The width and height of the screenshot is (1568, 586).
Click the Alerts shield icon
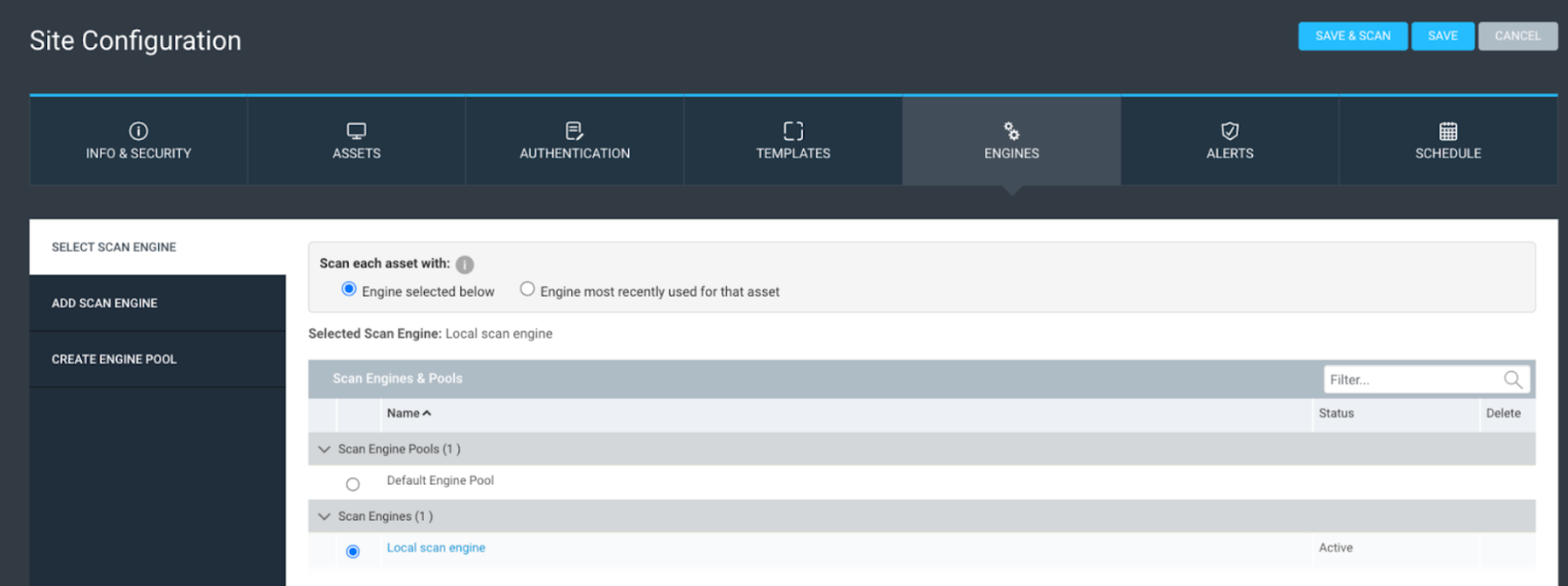pyautogui.click(x=1230, y=131)
